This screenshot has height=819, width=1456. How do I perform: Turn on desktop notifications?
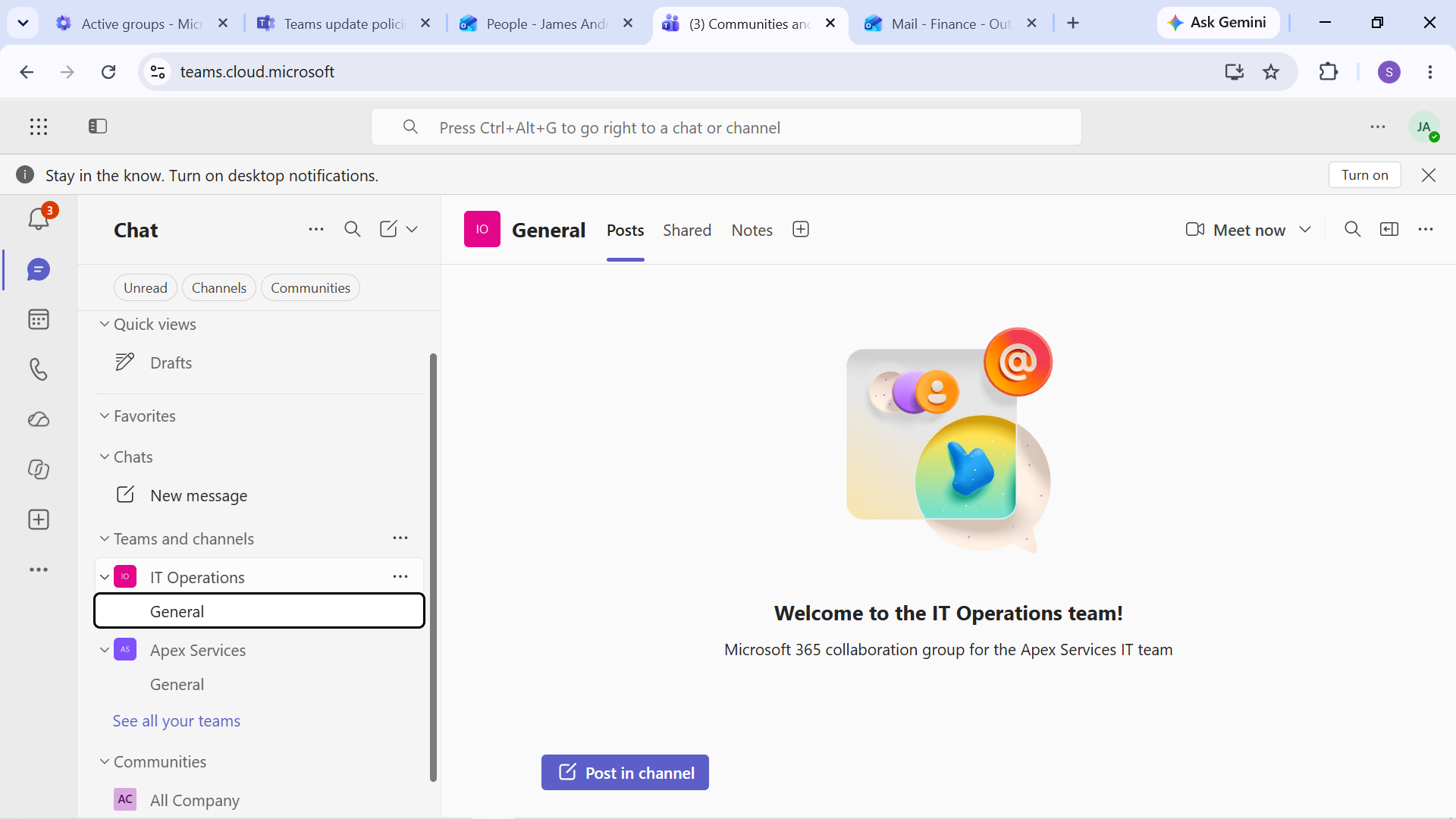click(1365, 175)
